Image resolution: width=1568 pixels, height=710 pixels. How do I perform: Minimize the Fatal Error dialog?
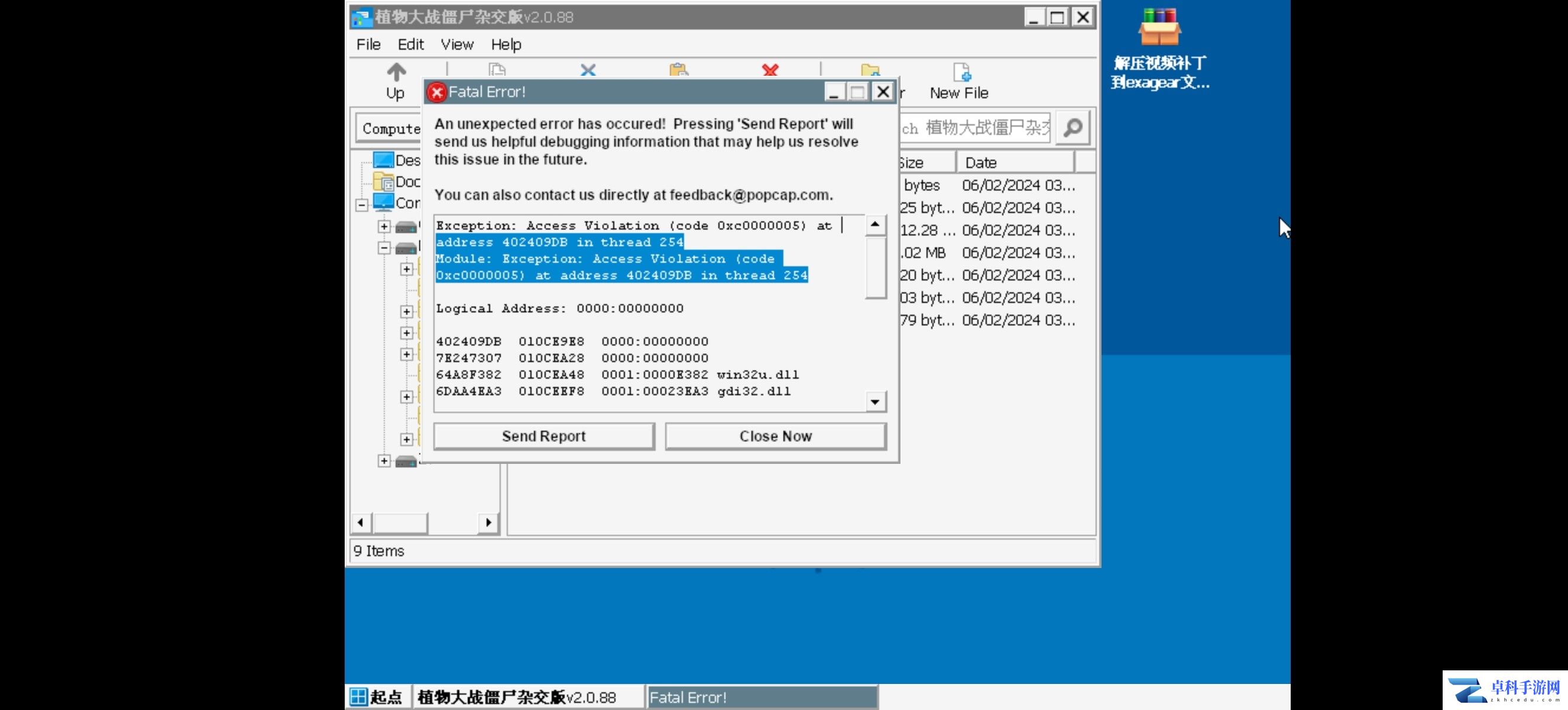pos(834,92)
